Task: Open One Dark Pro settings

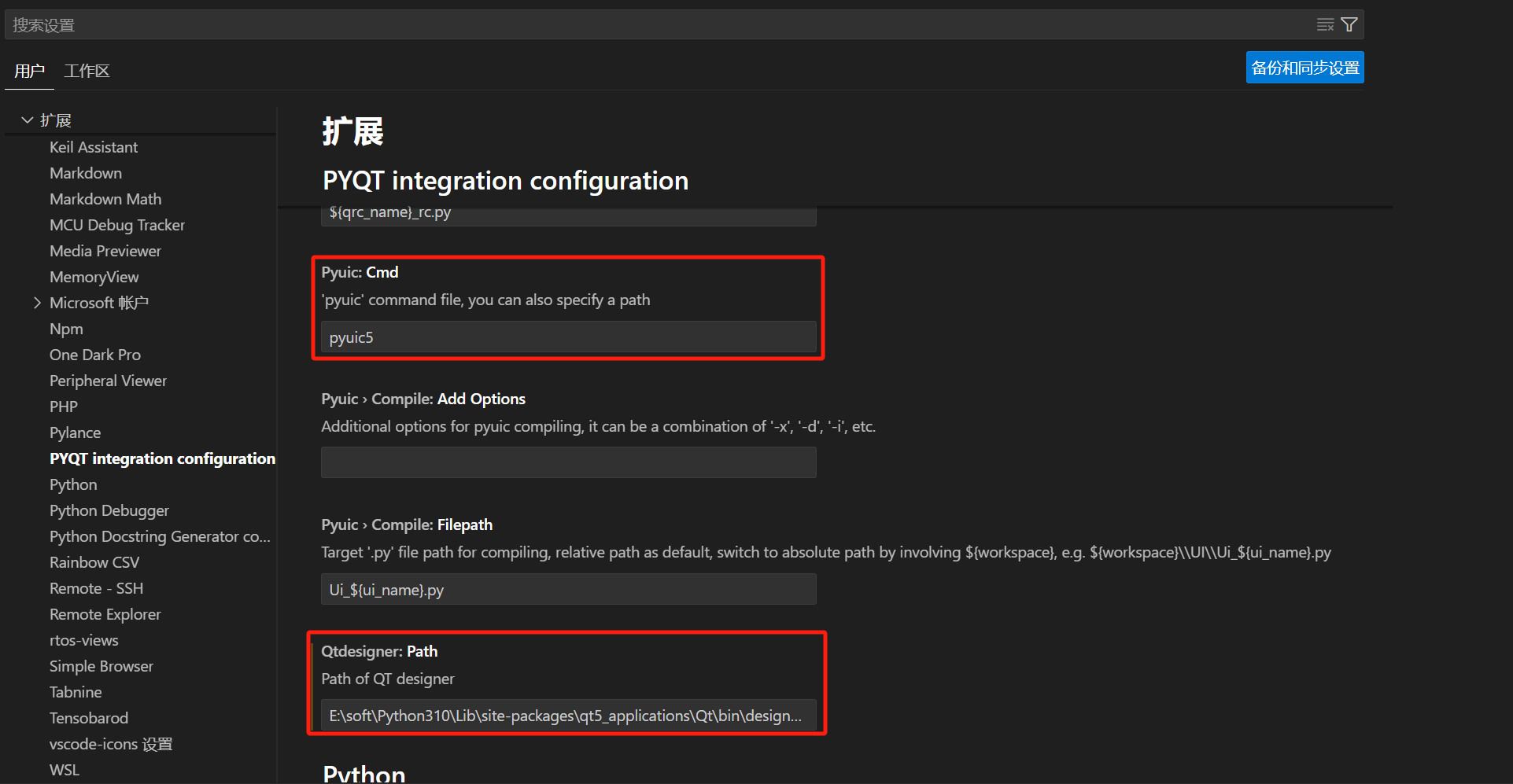Action: click(x=95, y=355)
